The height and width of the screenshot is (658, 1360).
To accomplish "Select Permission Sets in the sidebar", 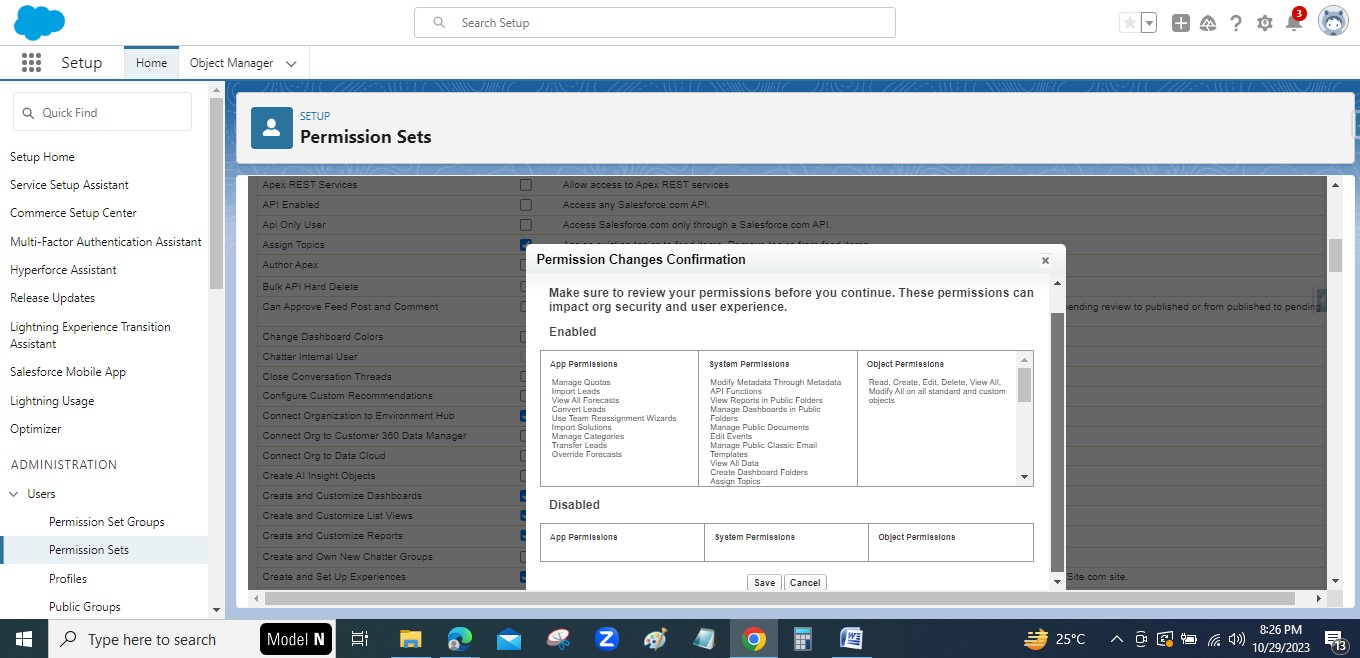I will 89,550.
